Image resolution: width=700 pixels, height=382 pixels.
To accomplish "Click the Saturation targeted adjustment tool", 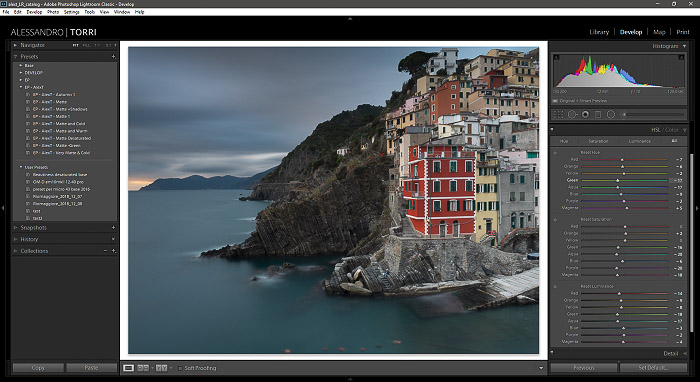I will pos(555,220).
